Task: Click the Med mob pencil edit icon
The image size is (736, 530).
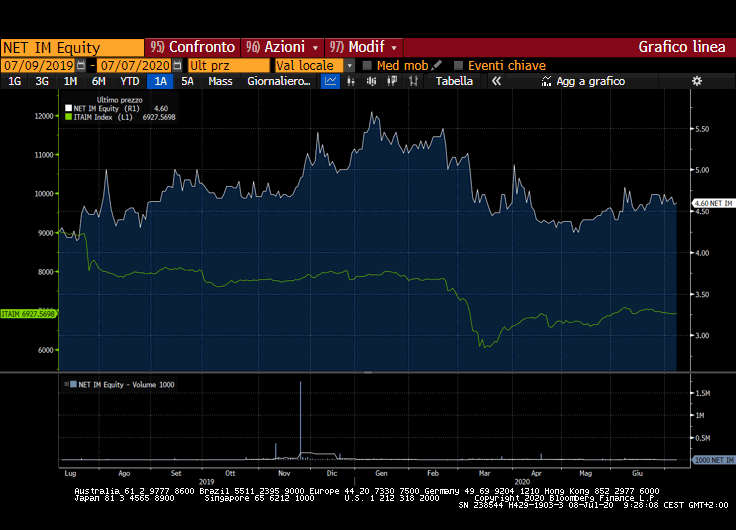Action: [x=437, y=65]
